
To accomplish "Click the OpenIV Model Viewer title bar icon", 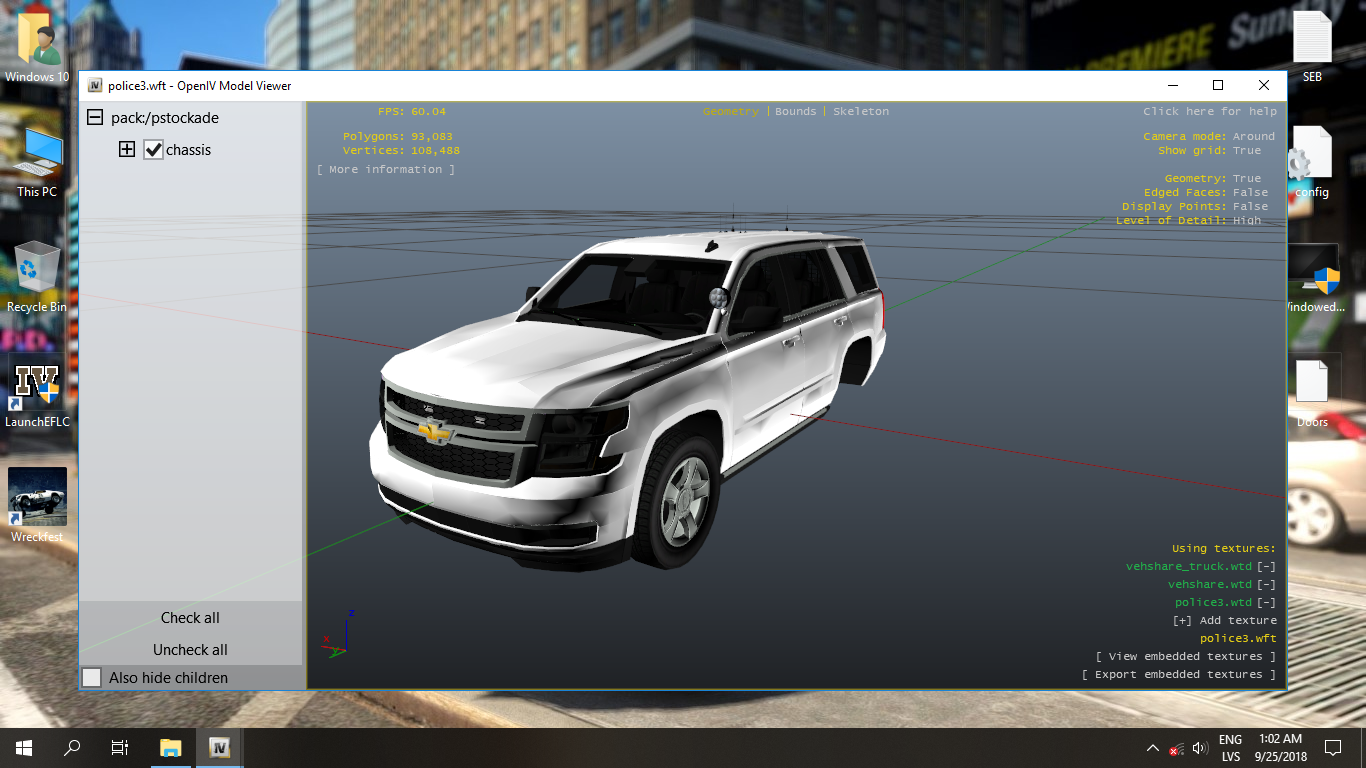I will pos(95,86).
